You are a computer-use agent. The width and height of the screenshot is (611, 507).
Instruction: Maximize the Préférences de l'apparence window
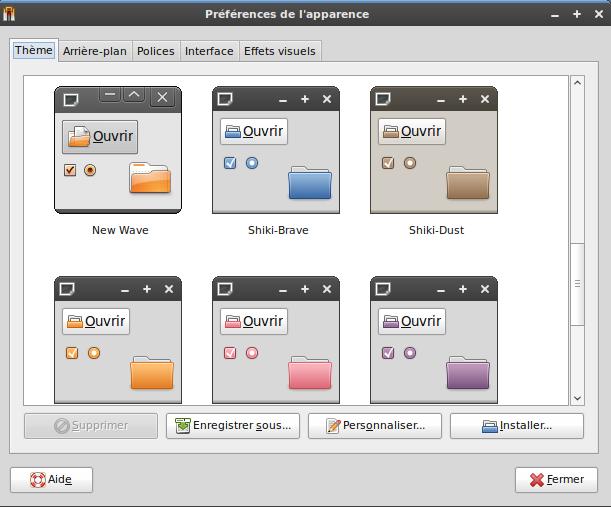tap(577, 14)
